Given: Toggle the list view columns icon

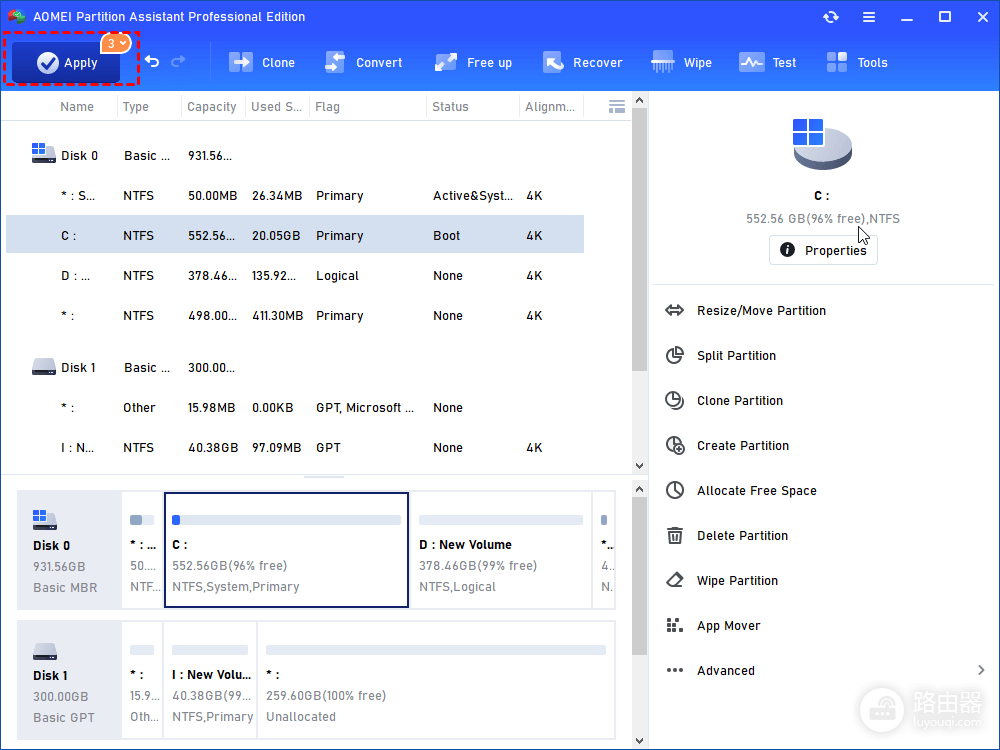Looking at the screenshot, I should coord(616,107).
